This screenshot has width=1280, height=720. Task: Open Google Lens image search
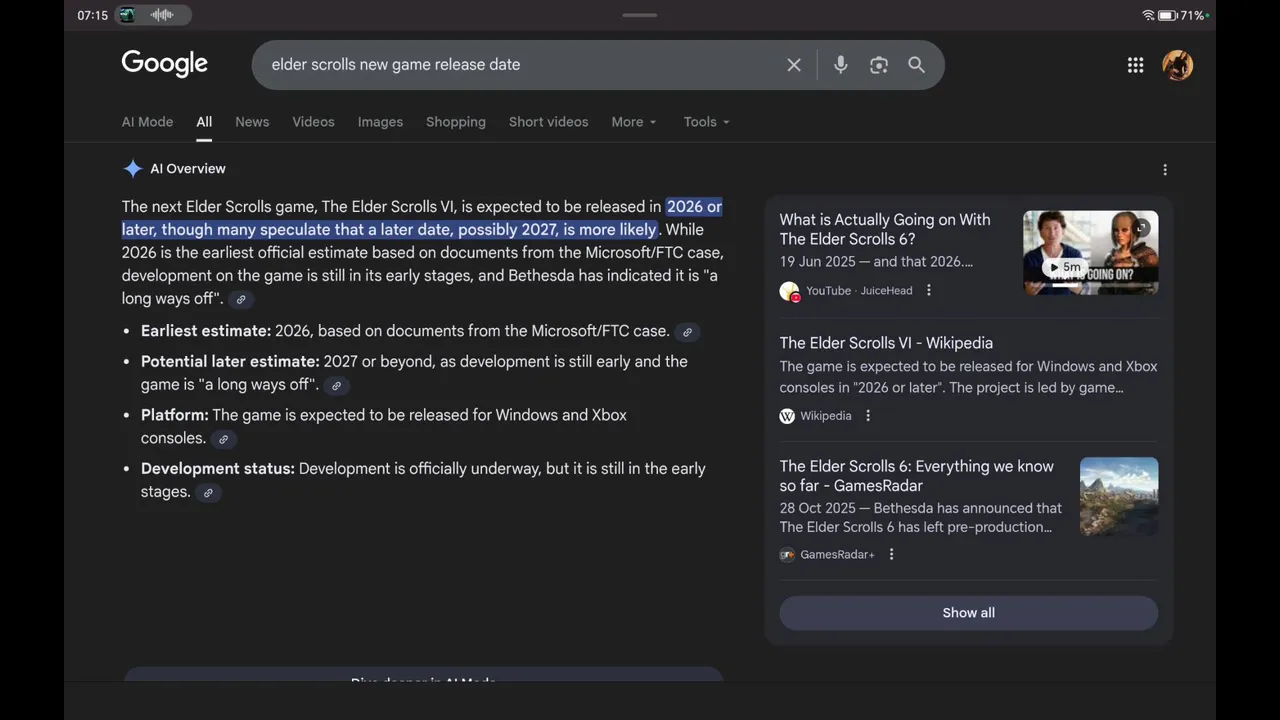point(879,65)
